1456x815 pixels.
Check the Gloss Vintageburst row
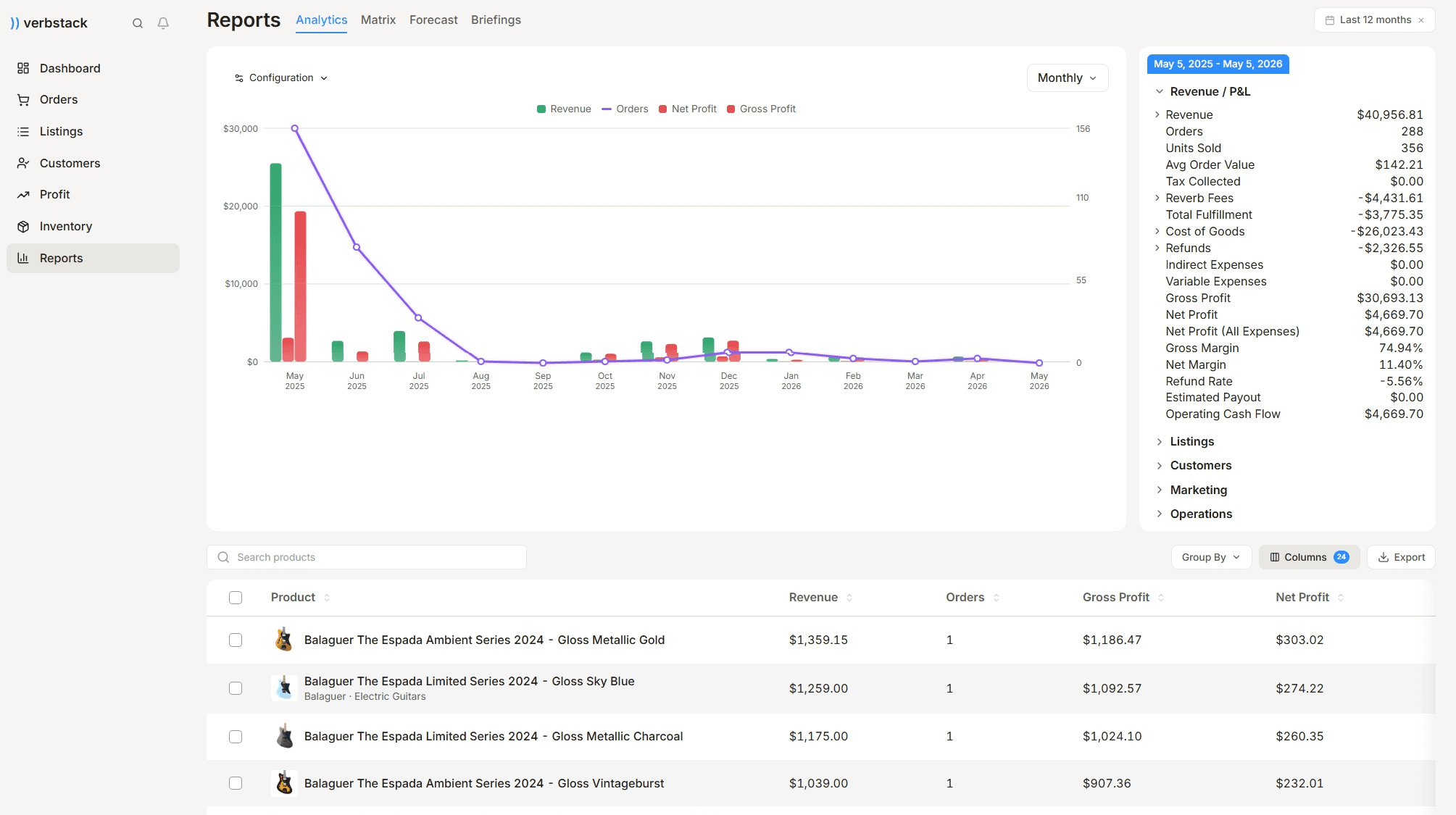coord(236,783)
